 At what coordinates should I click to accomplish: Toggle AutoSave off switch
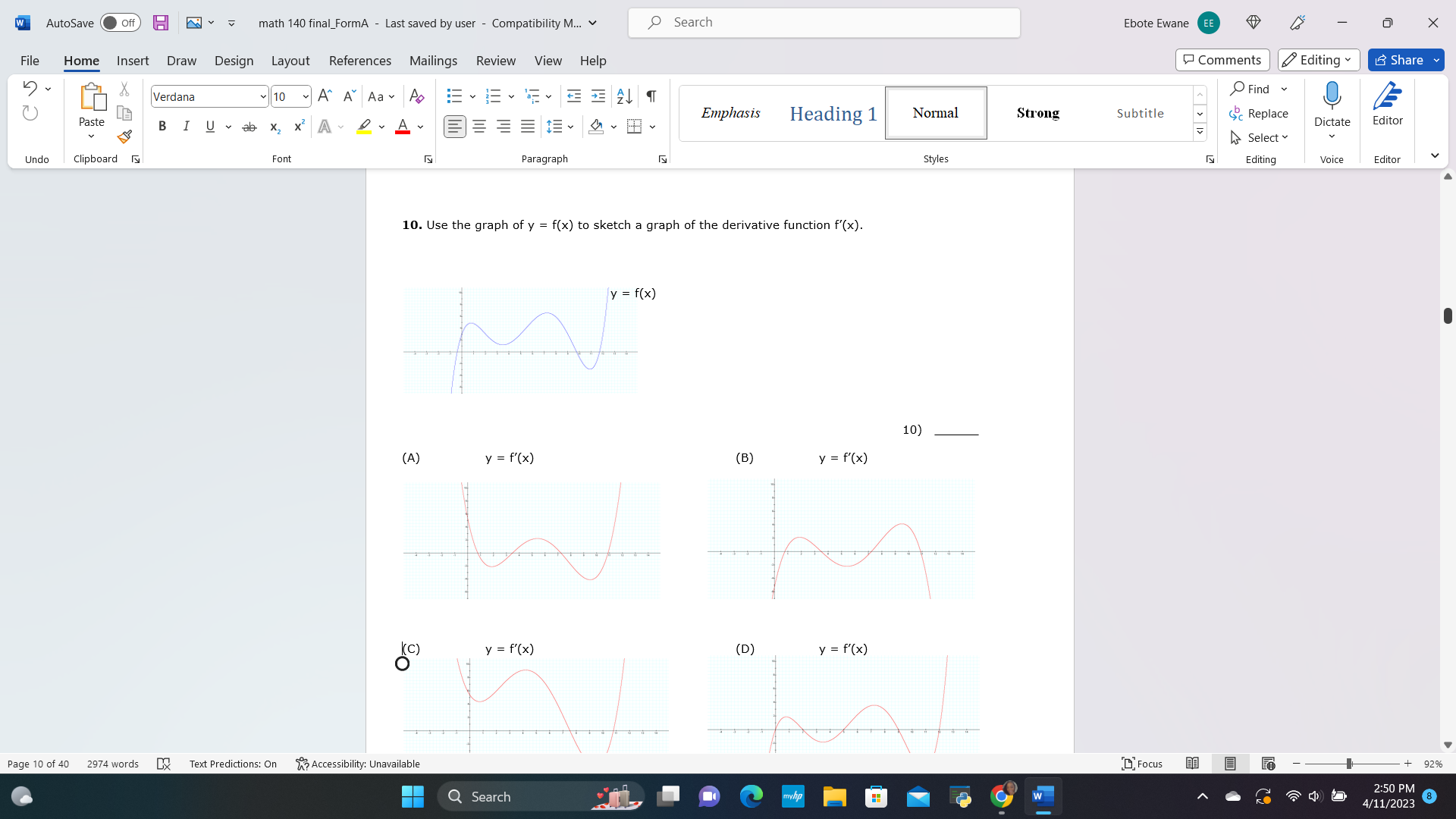coord(120,23)
